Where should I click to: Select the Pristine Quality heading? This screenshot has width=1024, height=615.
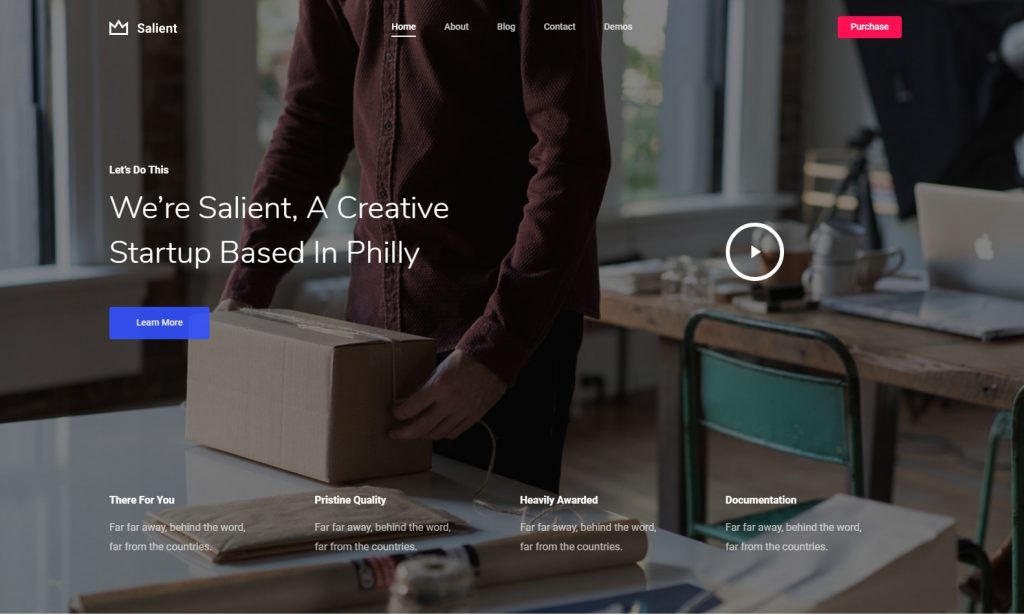click(350, 500)
